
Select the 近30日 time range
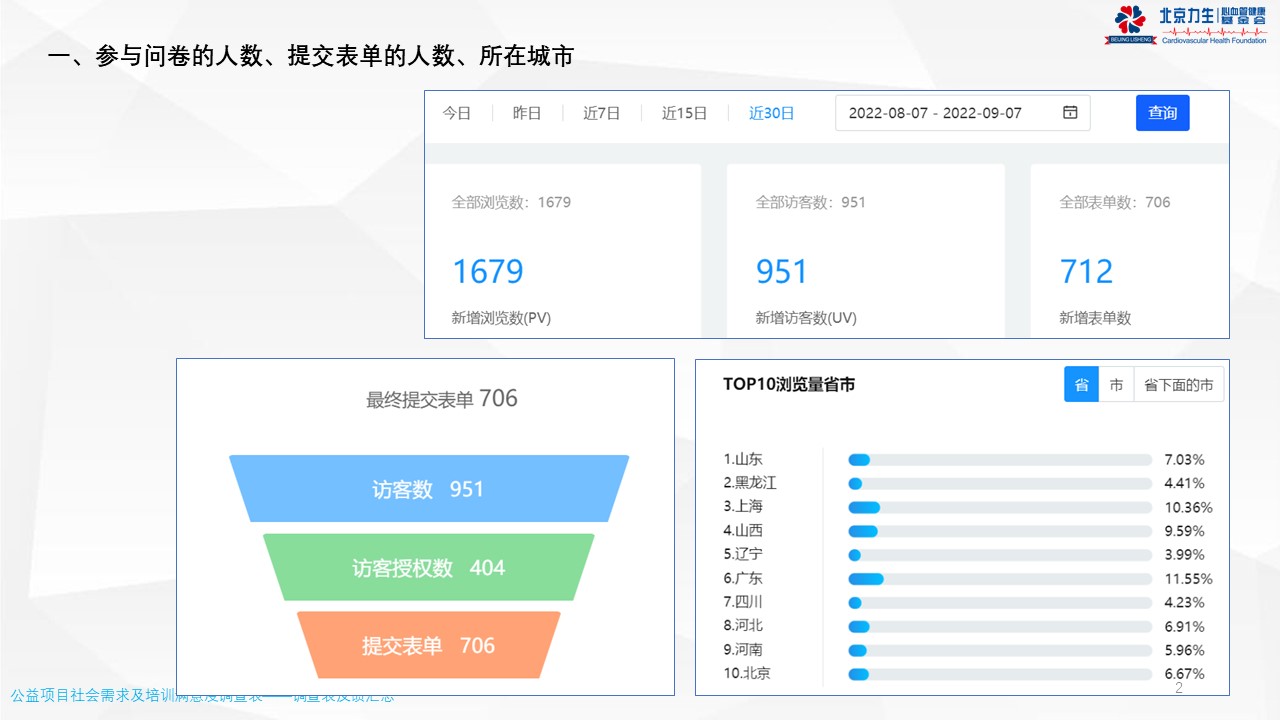pos(772,113)
